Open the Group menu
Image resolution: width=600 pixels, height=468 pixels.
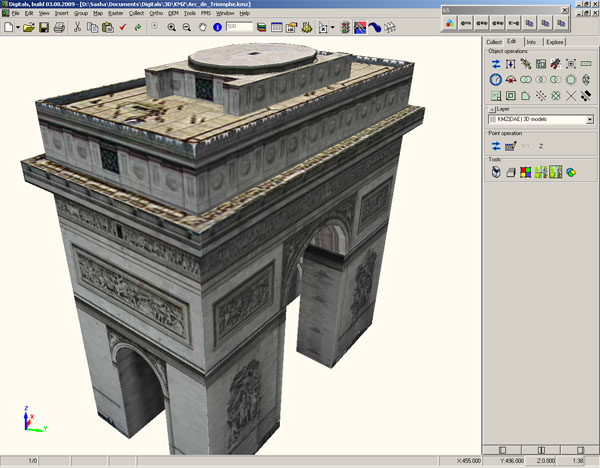pos(81,13)
